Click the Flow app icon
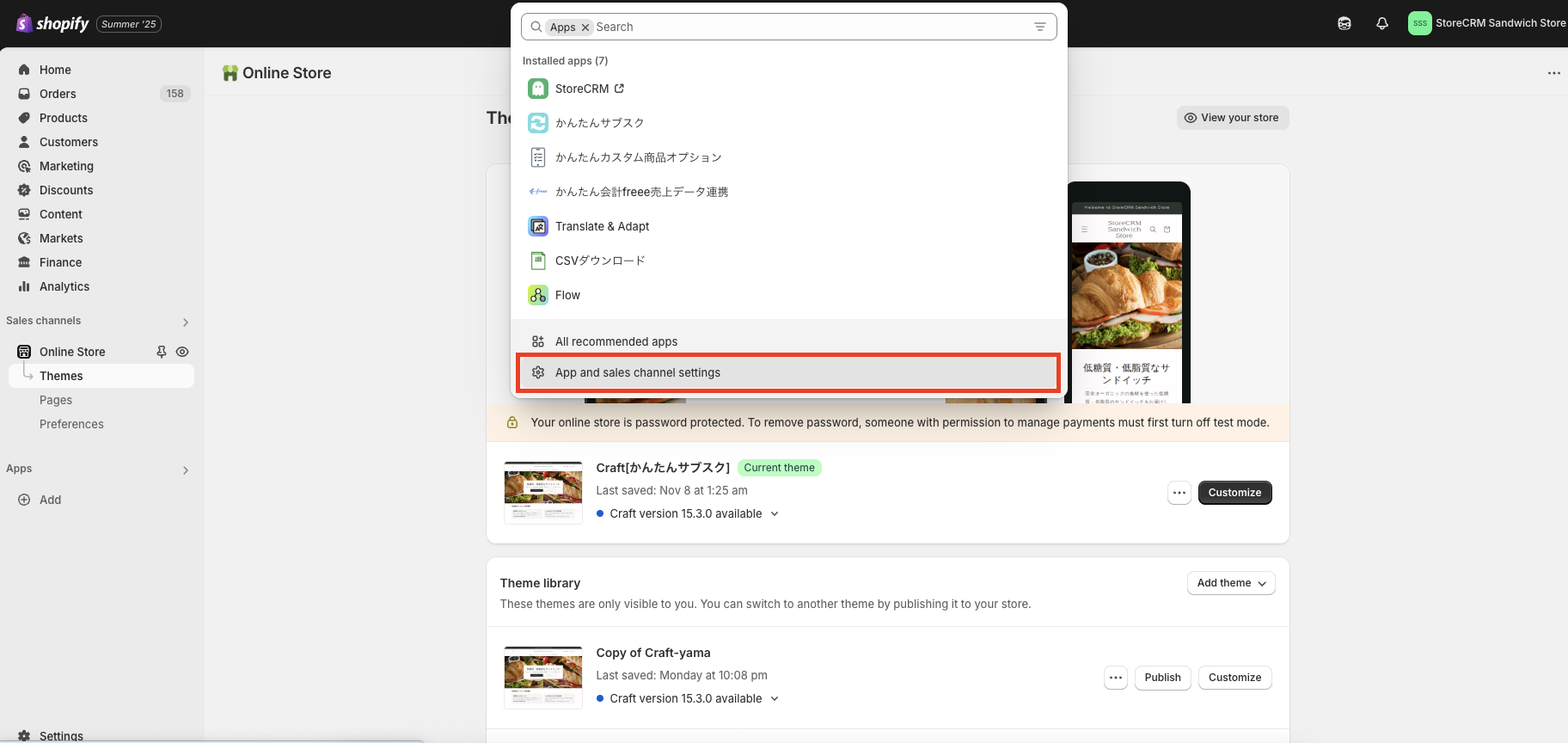Screen dimensions: 1568x743 tap(538, 295)
